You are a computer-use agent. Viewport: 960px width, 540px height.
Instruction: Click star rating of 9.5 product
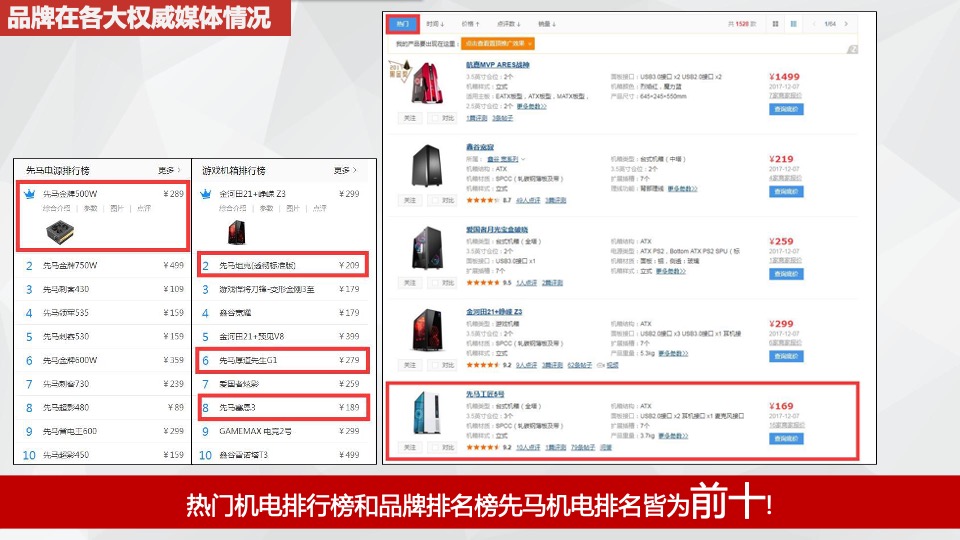(x=482, y=283)
